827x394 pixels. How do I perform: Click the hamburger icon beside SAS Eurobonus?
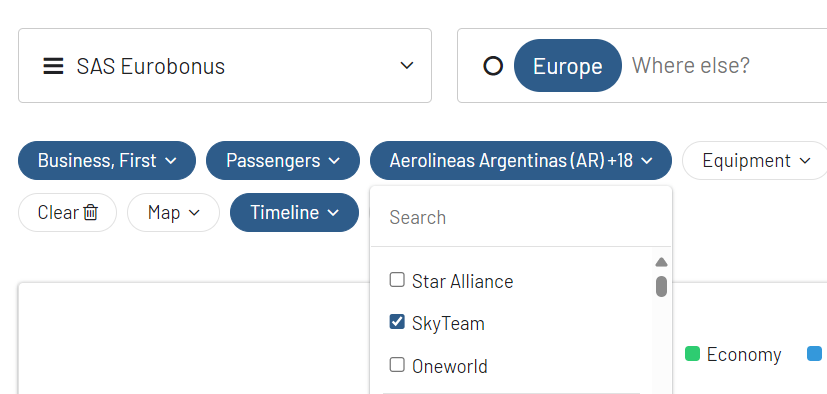53,66
